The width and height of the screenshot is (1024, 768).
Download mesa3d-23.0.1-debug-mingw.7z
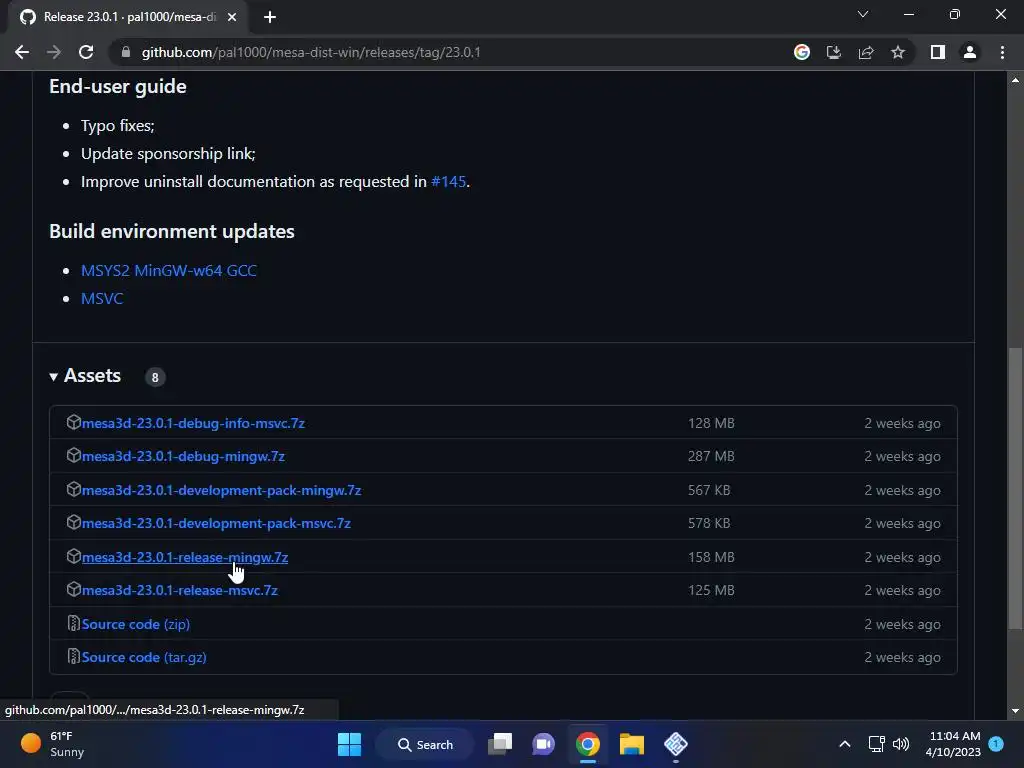(x=183, y=456)
